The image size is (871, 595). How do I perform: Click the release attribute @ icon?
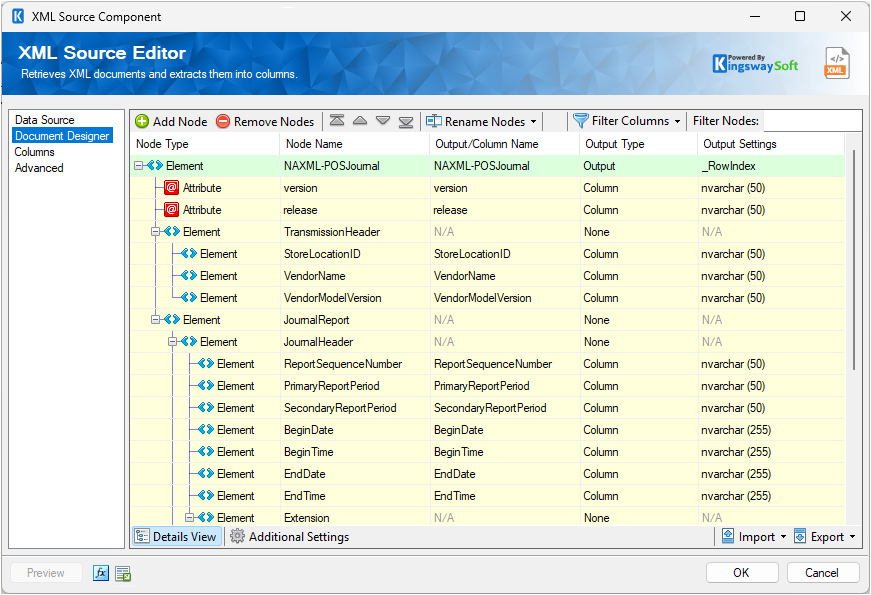coord(172,210)
